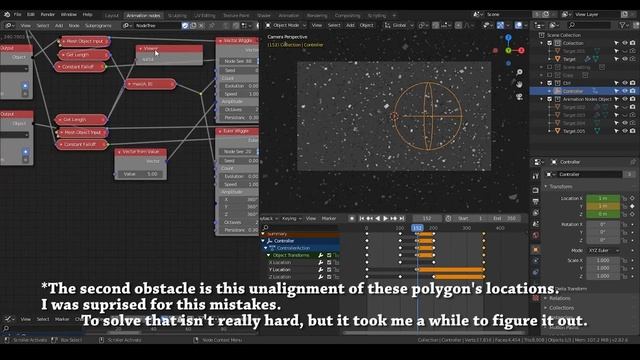Open the Window menu

[x=69, y=15]
